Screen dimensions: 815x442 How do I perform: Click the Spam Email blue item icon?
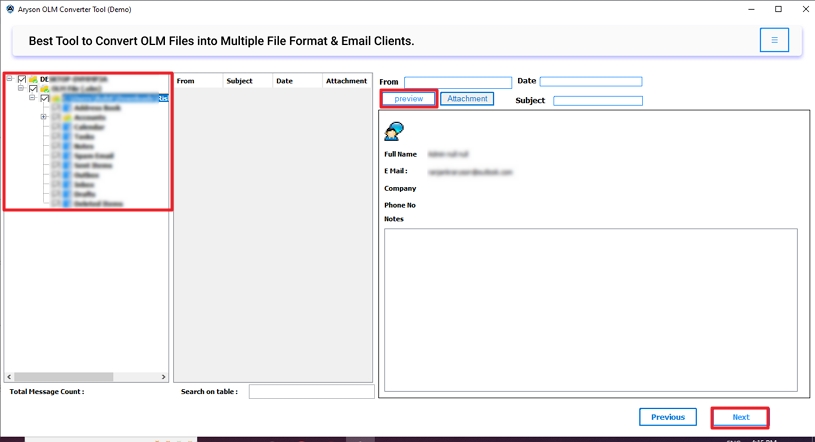[67, 155]
